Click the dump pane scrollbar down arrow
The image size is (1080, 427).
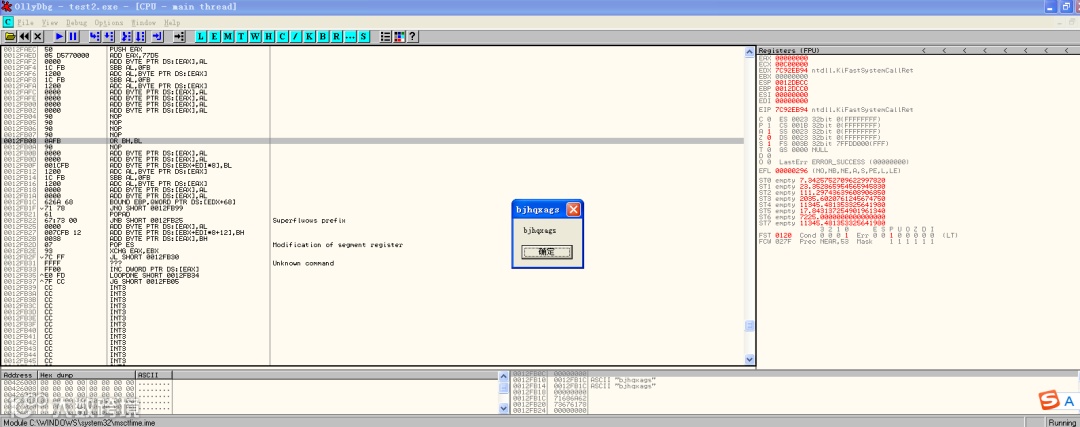pos(504,408)
